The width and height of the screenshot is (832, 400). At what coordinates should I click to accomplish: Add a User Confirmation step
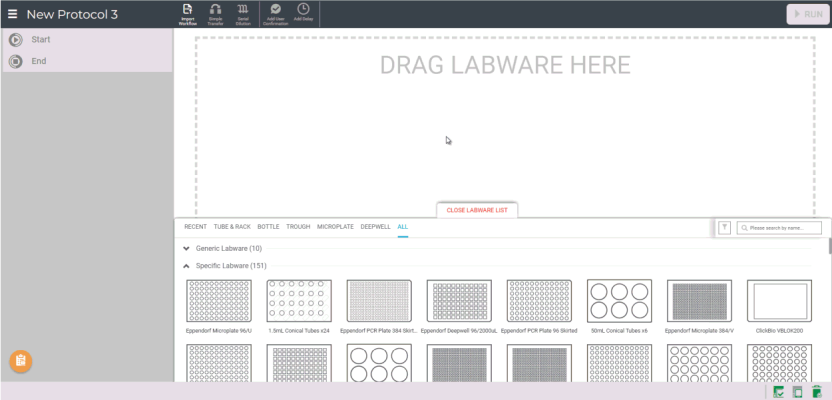click(275, 14)
